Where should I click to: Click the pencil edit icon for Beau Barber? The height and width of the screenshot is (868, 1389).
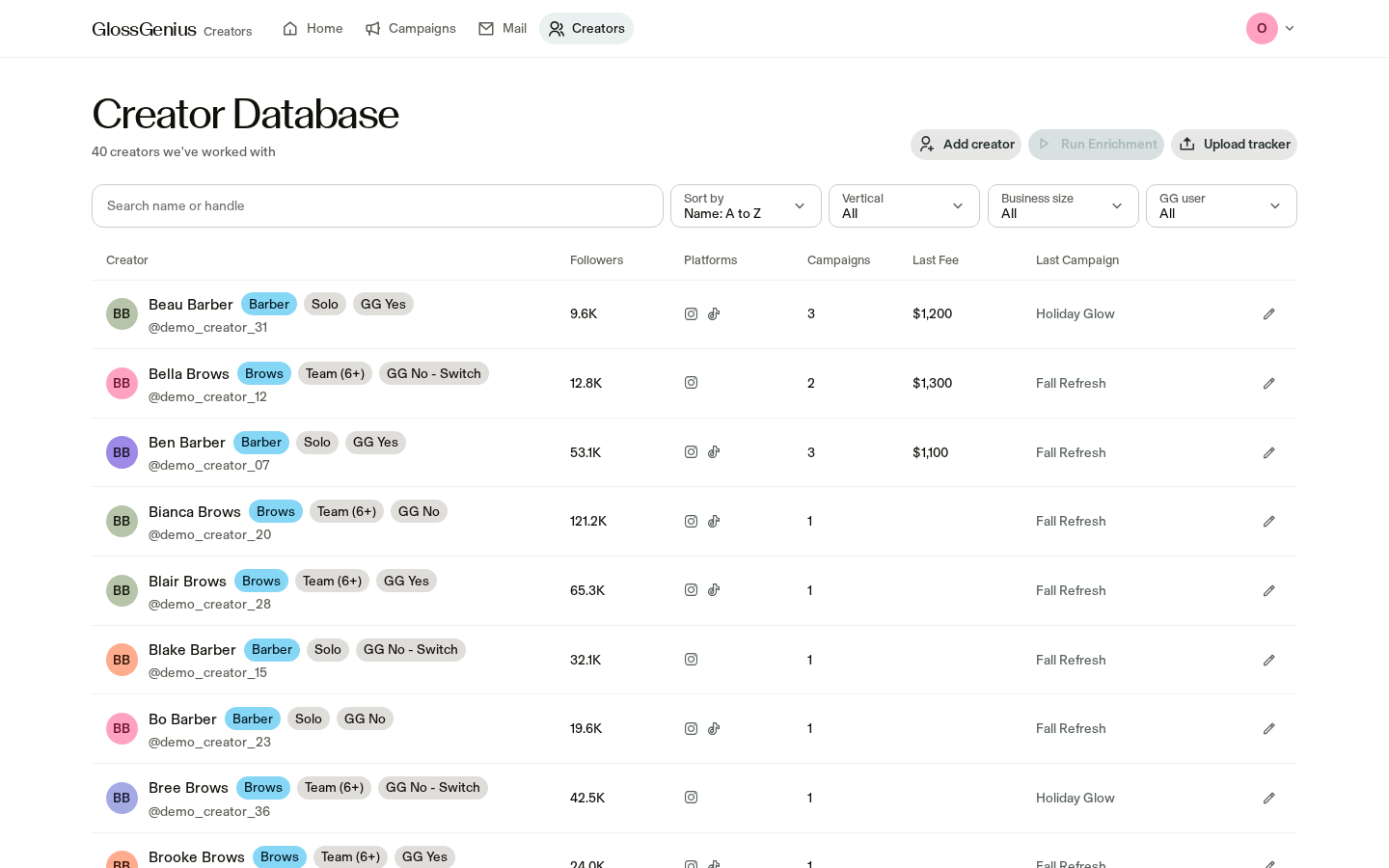(x=1269, y=314)
